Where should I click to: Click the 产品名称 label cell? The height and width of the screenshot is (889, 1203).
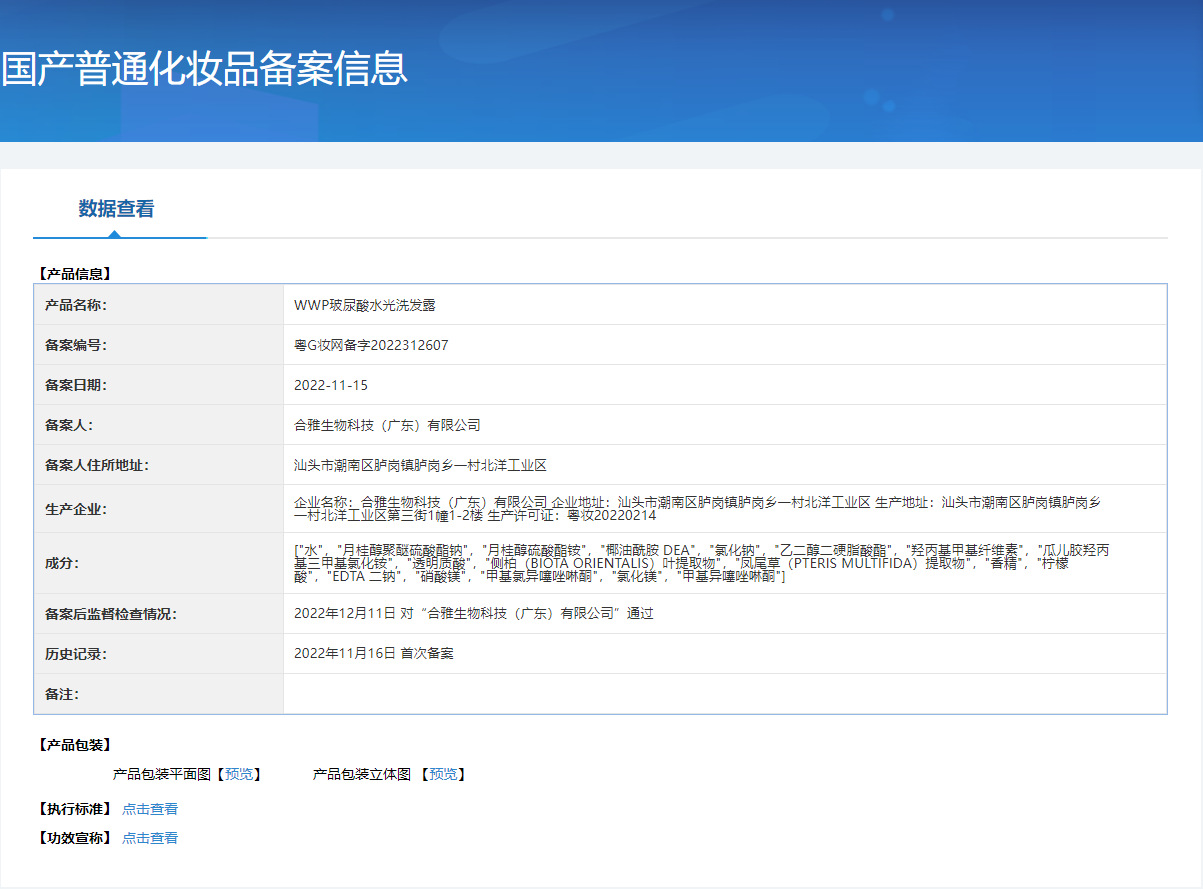tap(159, 305)
